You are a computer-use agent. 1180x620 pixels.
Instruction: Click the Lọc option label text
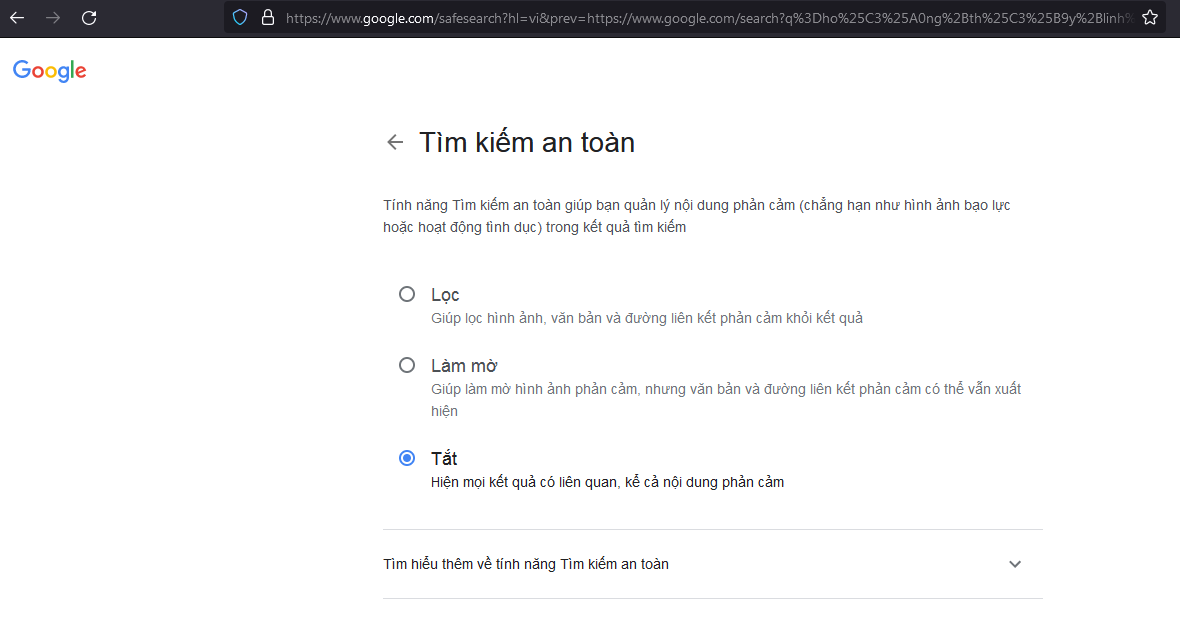click(x=446, y=294)
